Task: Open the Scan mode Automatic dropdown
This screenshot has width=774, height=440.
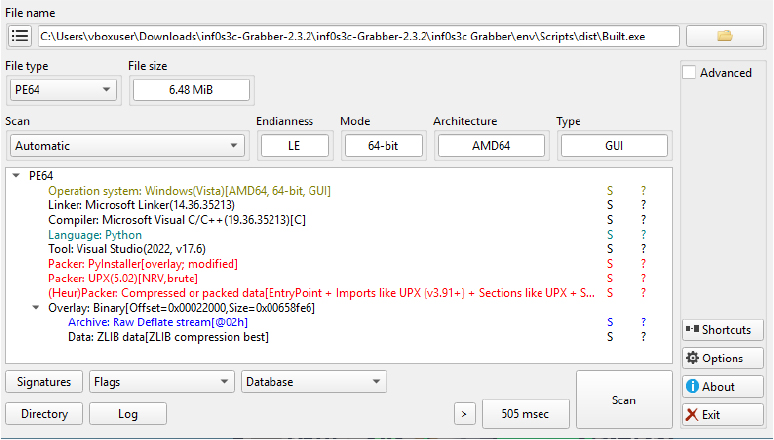Action: (x=127, y=146)
